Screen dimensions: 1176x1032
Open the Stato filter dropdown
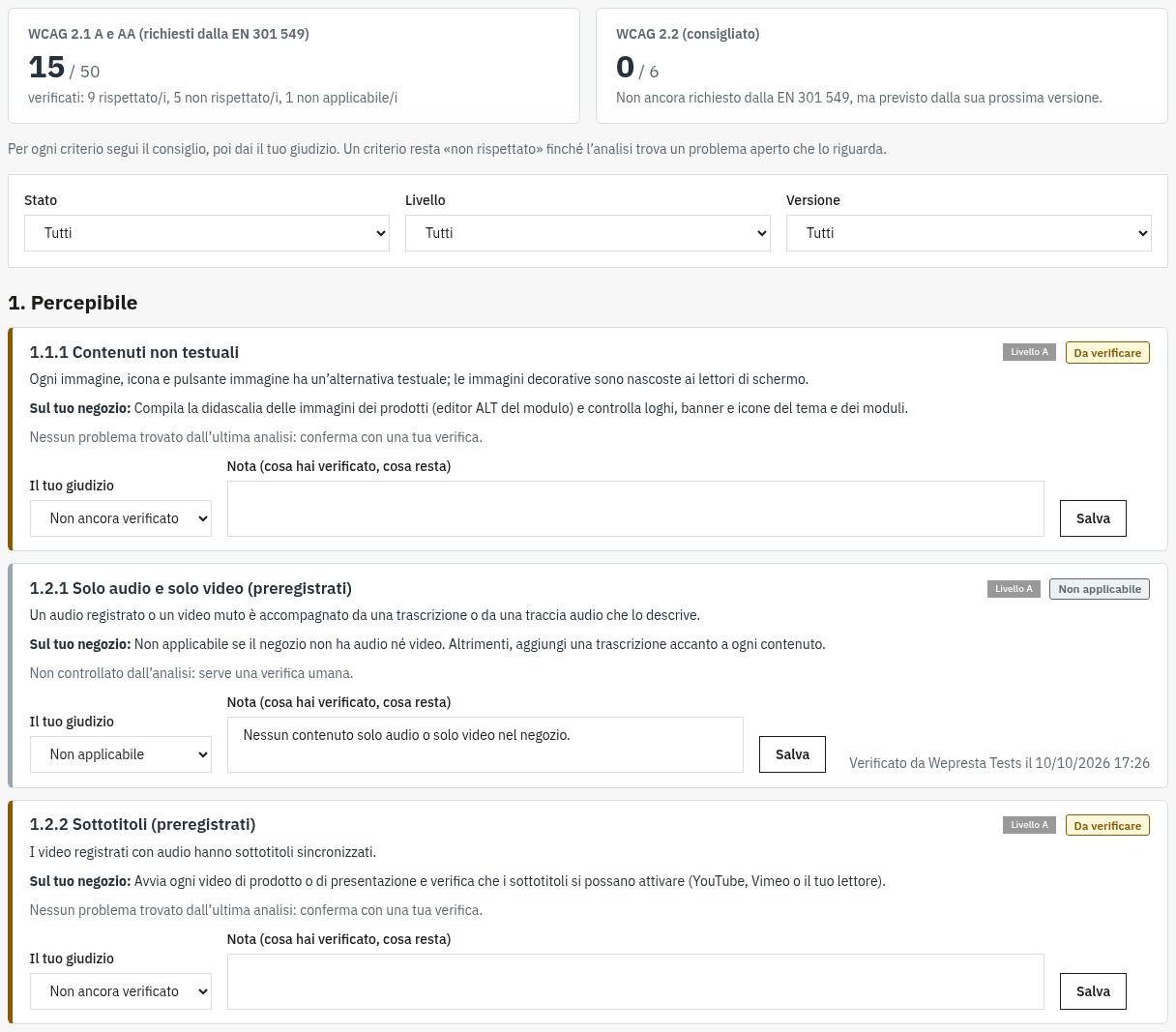(206, 233)
